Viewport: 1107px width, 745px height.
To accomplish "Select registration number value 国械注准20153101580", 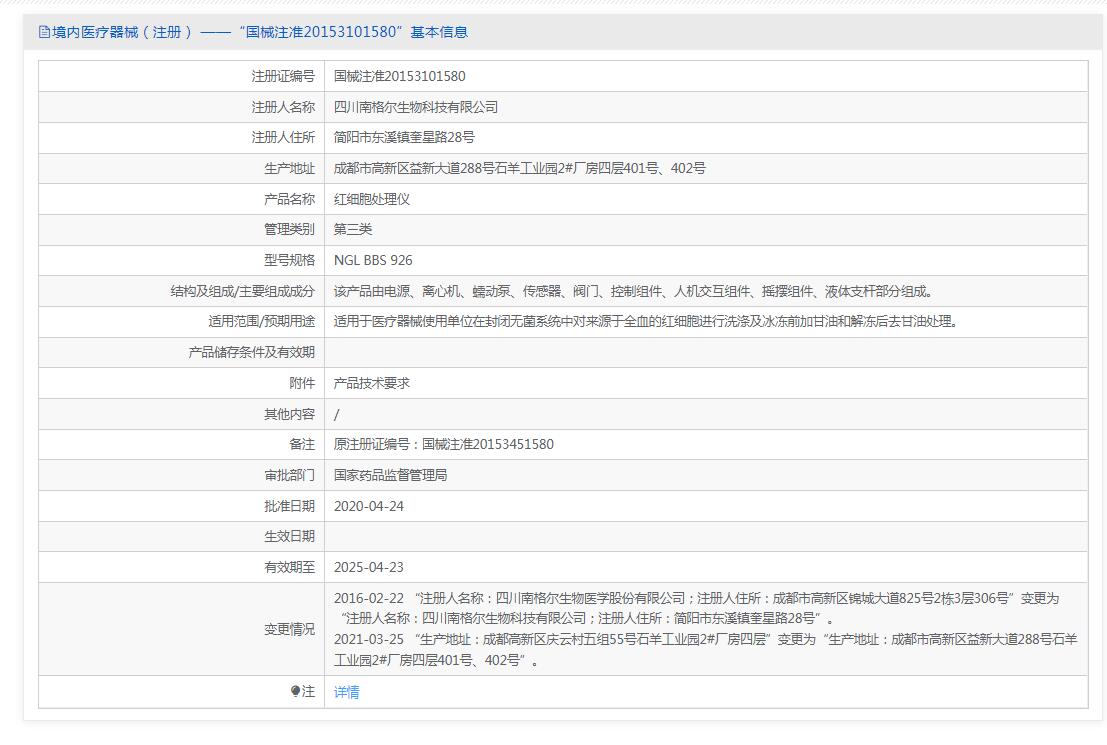I will tap(400, 76).
